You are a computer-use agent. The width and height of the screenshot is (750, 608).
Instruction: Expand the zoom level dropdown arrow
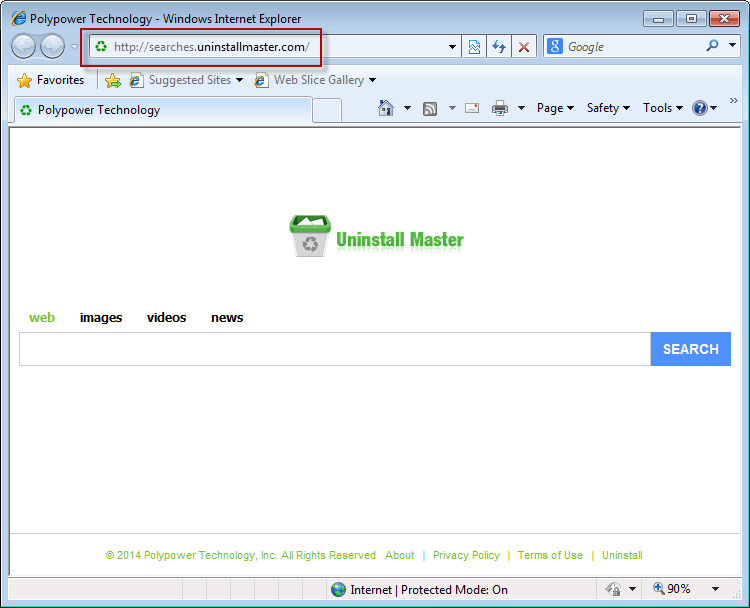(x=716, y=589)
